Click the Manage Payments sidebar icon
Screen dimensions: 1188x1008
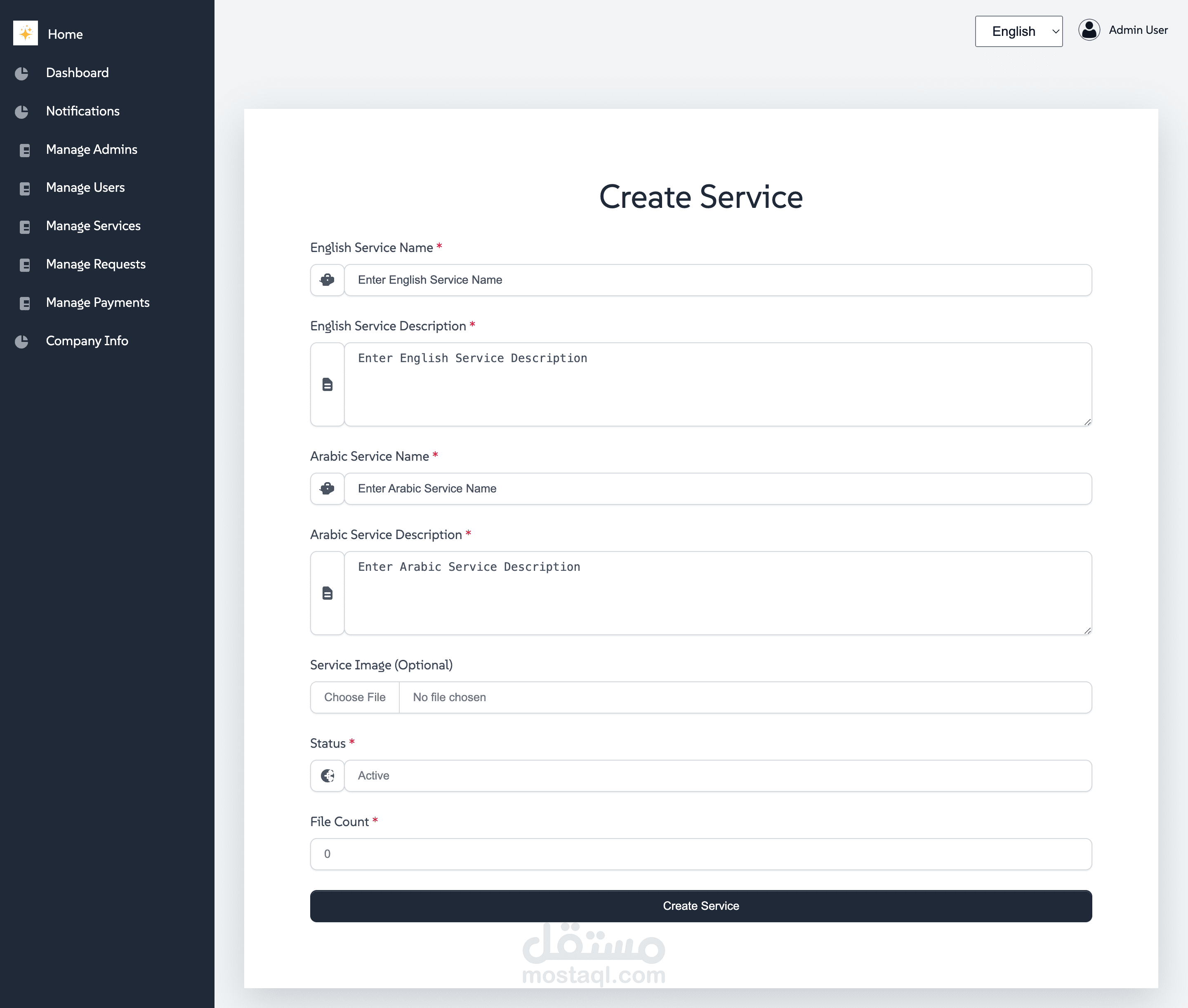point(25,304)
